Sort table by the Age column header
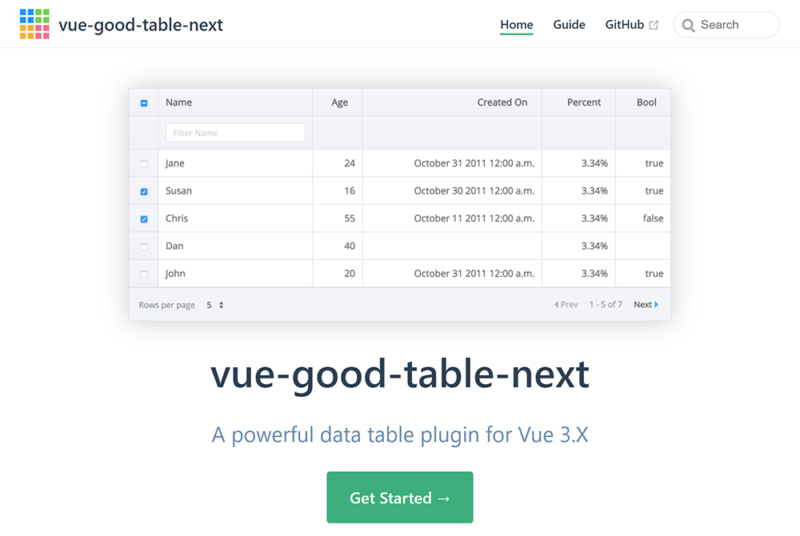The width and height of the screenshot is (800, 536). point(339,102)
